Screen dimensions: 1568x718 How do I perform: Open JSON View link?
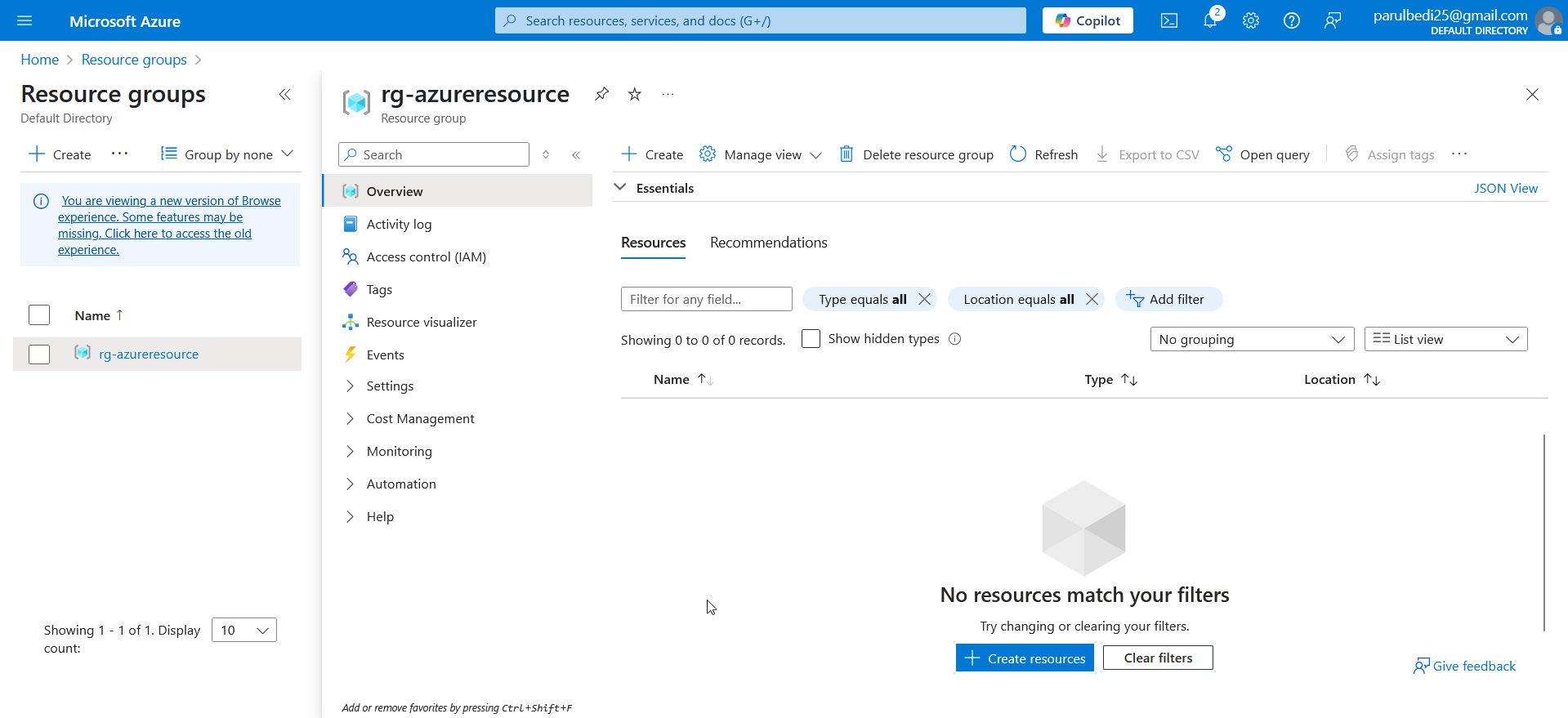1505,188
